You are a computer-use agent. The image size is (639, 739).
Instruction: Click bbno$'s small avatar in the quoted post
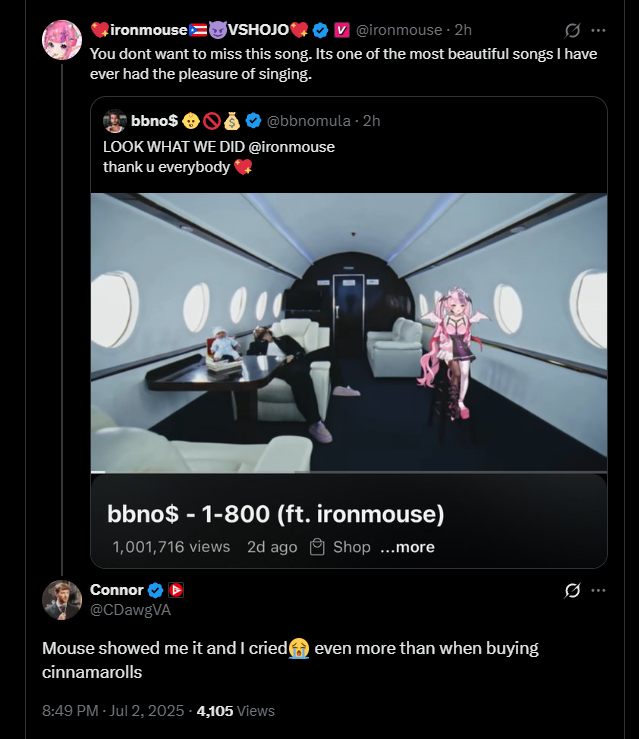point(114,121)
